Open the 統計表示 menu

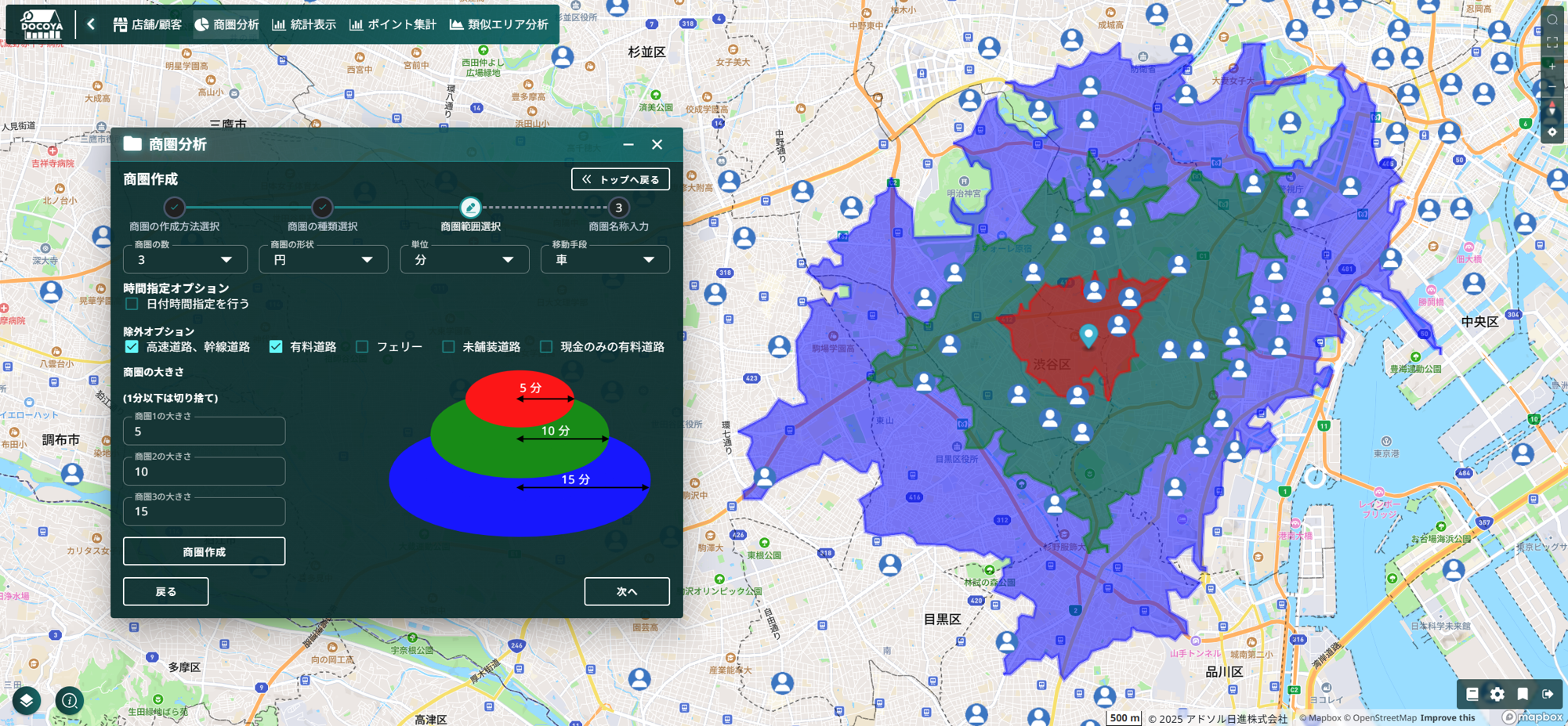(304, 24)
